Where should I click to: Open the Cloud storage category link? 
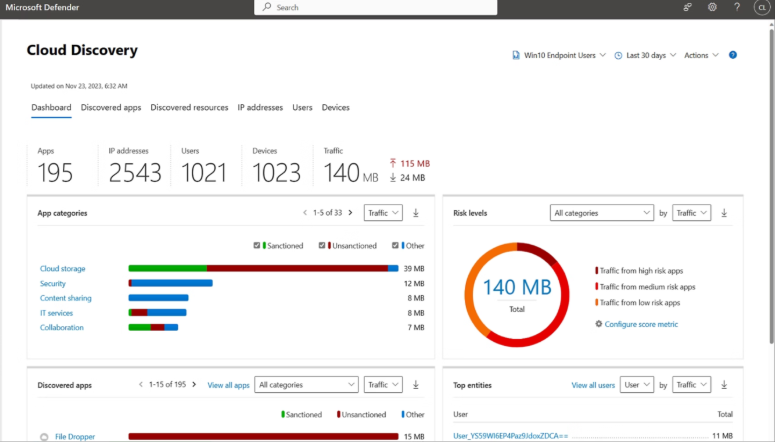pos(63,268)
